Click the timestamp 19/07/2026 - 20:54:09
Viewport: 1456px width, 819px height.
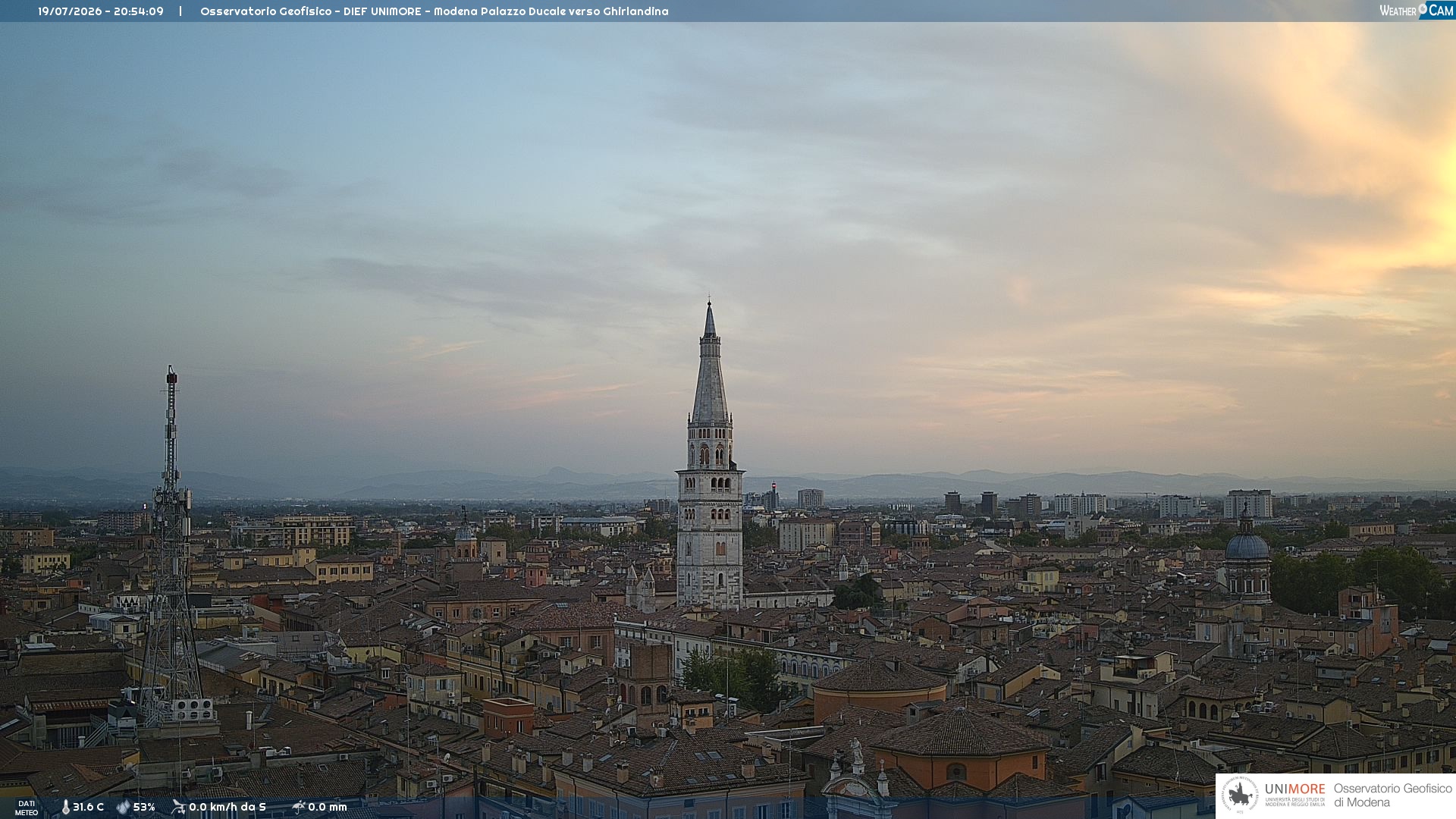(x=101, y=11)
